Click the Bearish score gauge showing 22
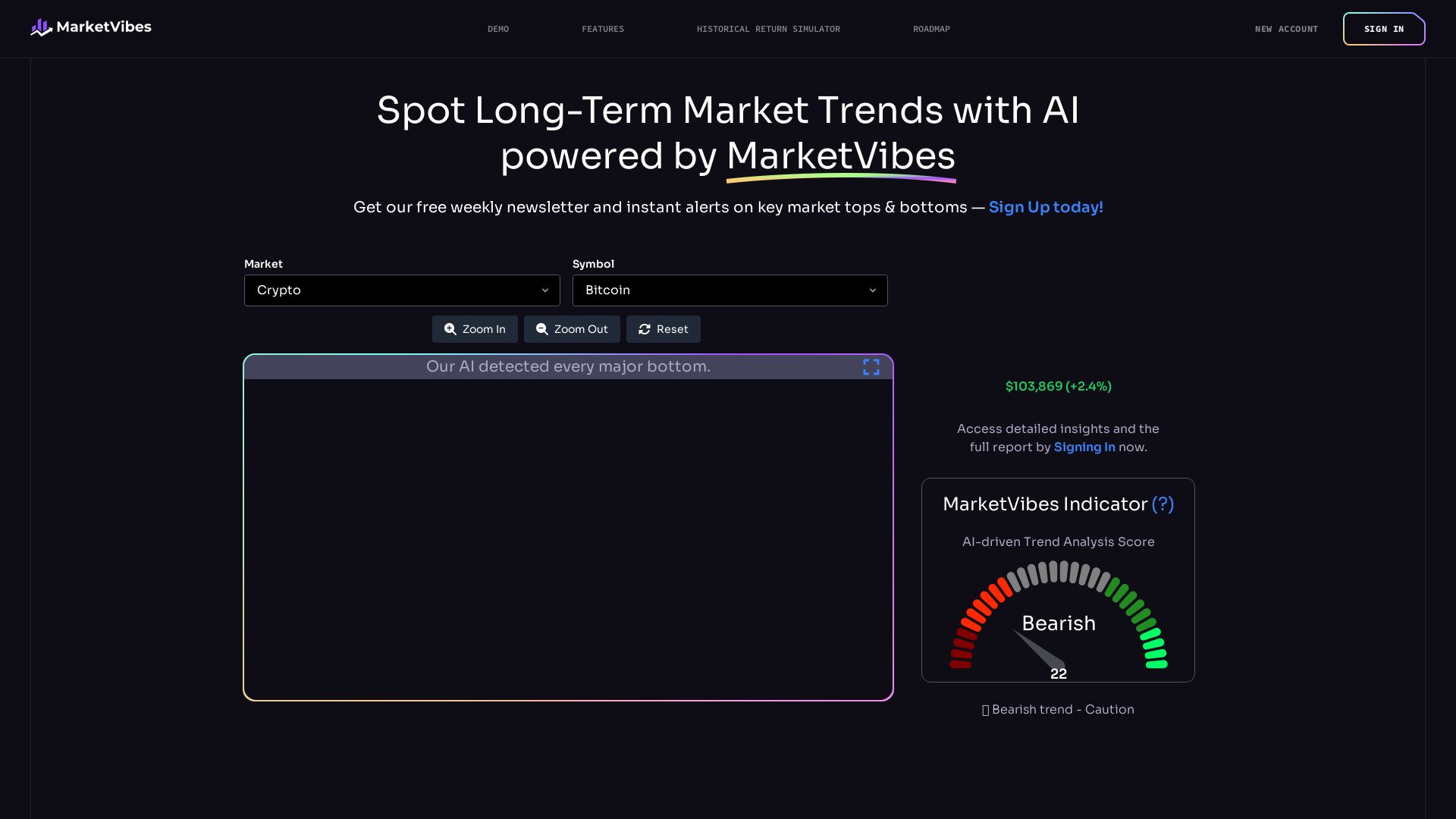This screenshot has height=819, width=1456. pyautogui.click(x=1058, y=623)
